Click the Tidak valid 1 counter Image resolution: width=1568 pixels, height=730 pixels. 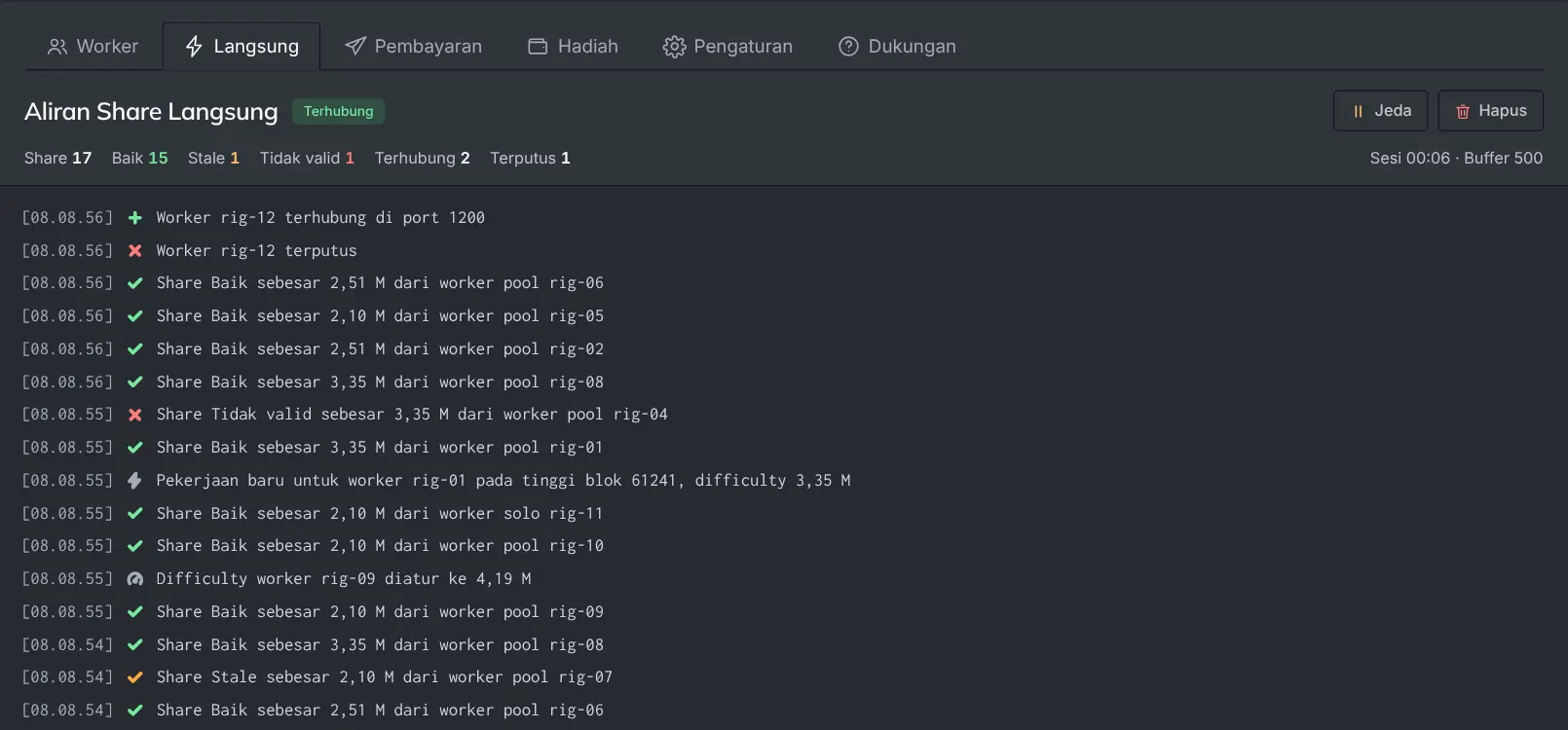click(307, 158)
